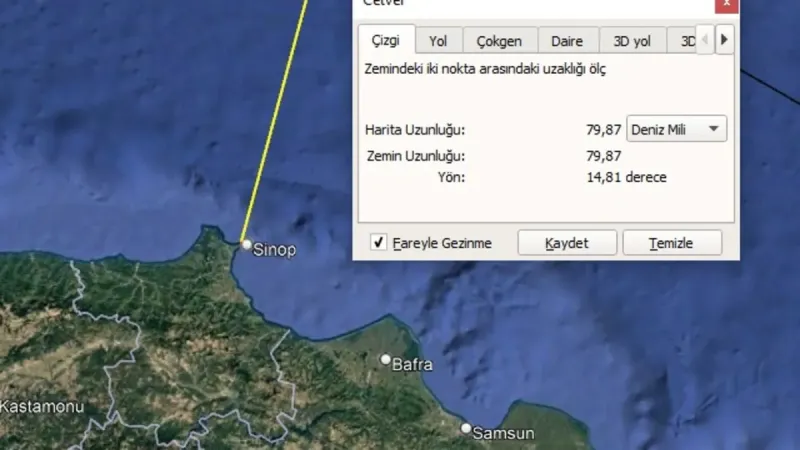
Task: Close the Cetvel dialog
Action: [x=727, y=5]
